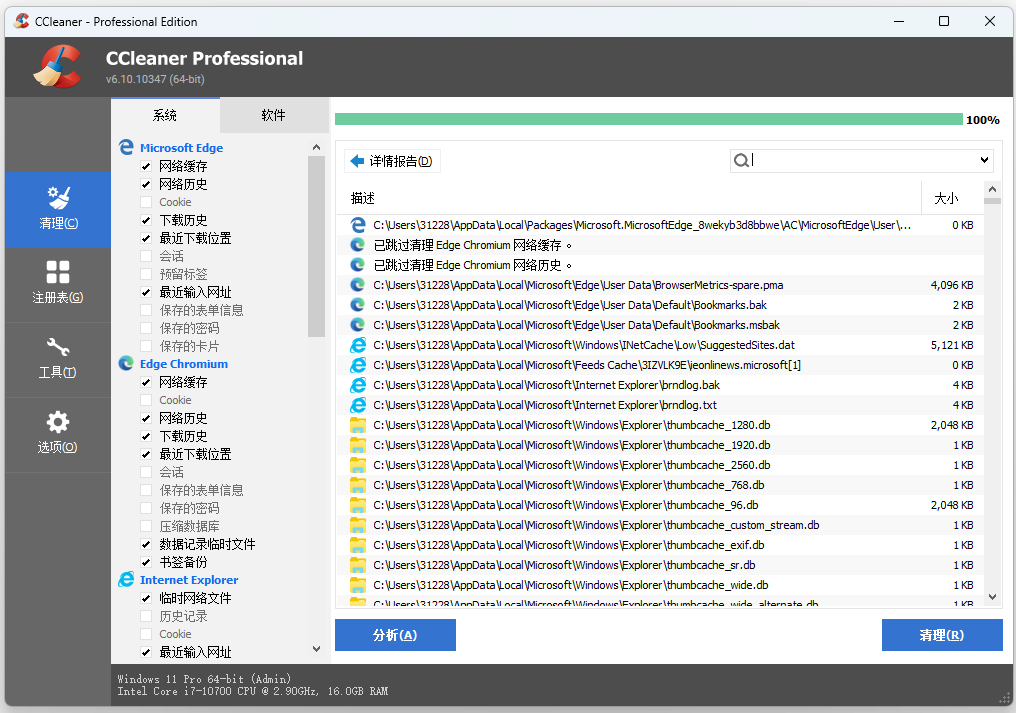
Task: Uncheck 最近输入网址 under Microsoft Edge
Action: tap(146, 292)
